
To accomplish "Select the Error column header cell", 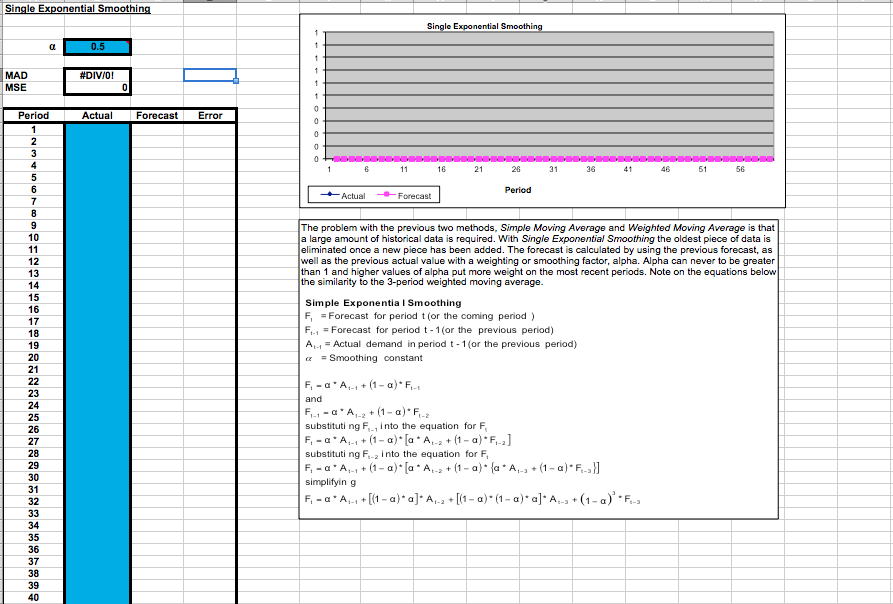I will coord(208,115).
